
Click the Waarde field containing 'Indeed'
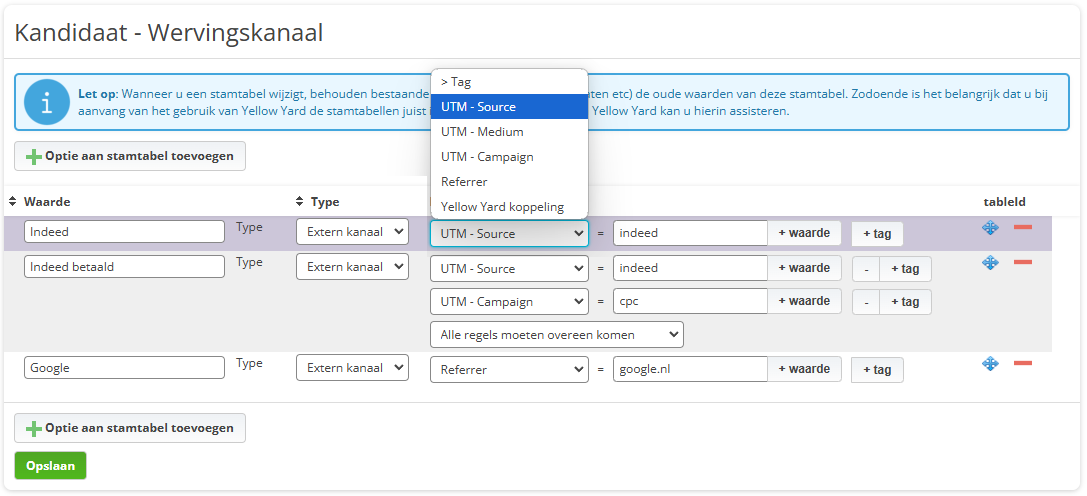(124, 232)
